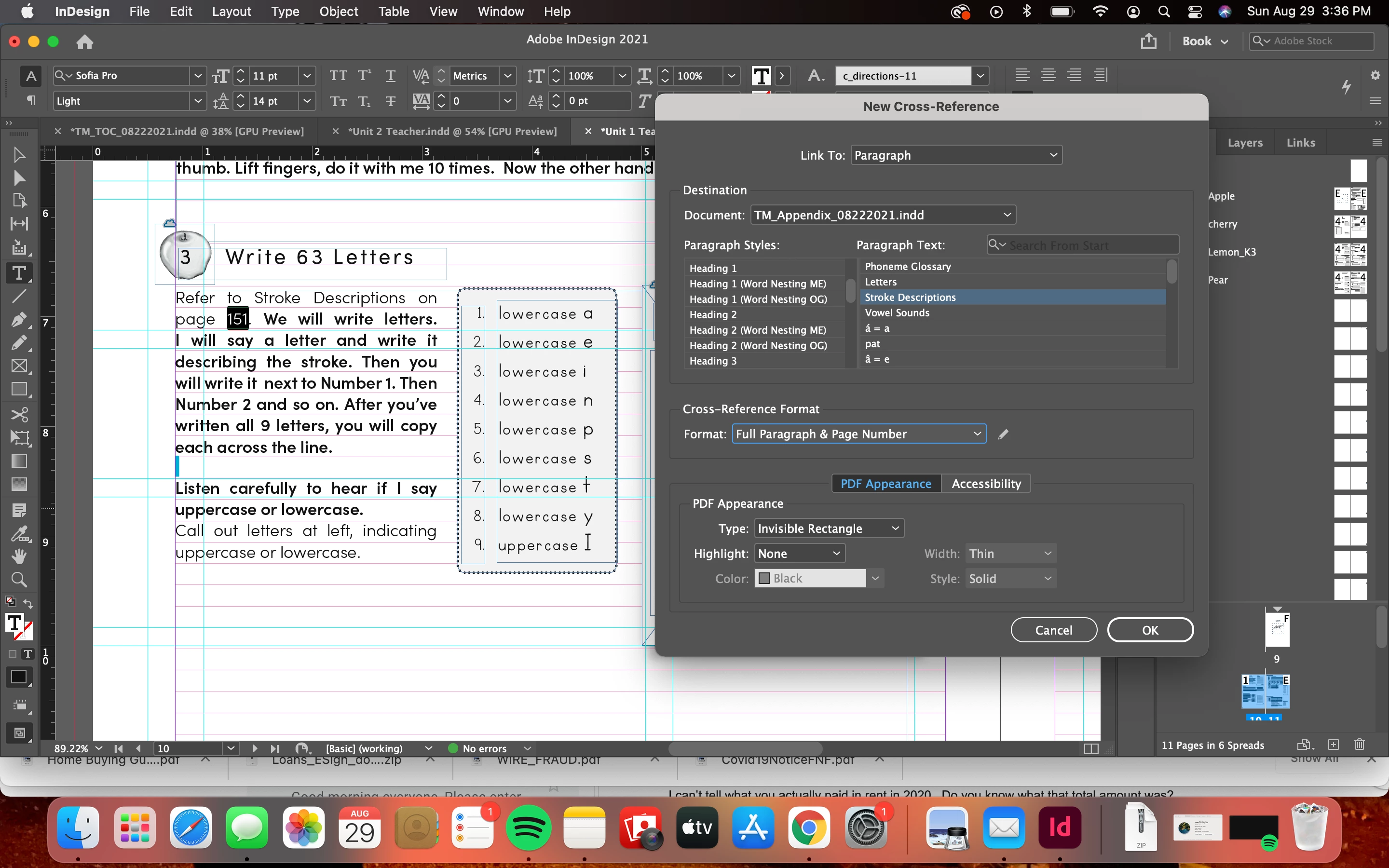Pick the Scissors tool

[19, 414]
